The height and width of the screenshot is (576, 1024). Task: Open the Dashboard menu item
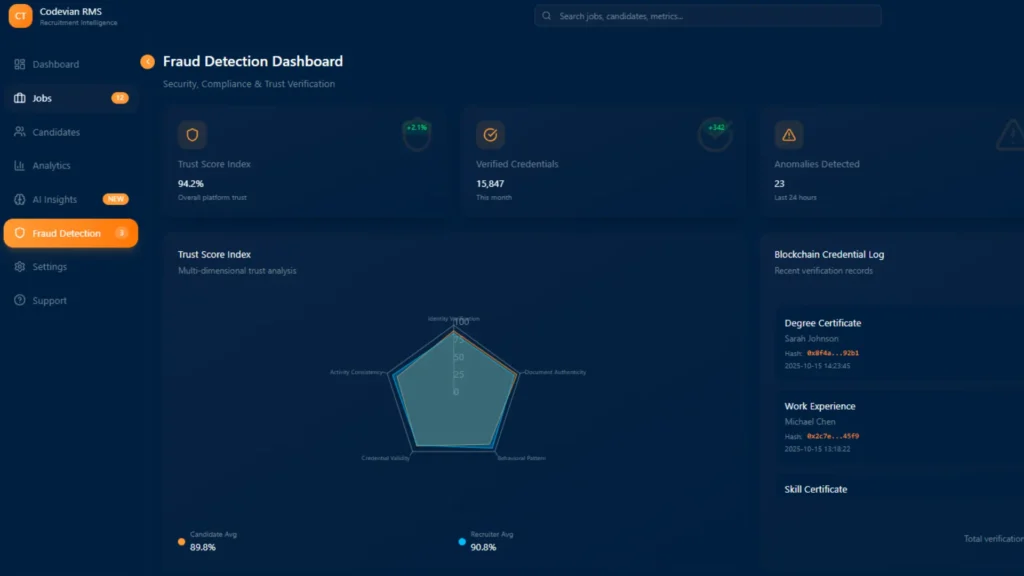[x=55, y=65]
